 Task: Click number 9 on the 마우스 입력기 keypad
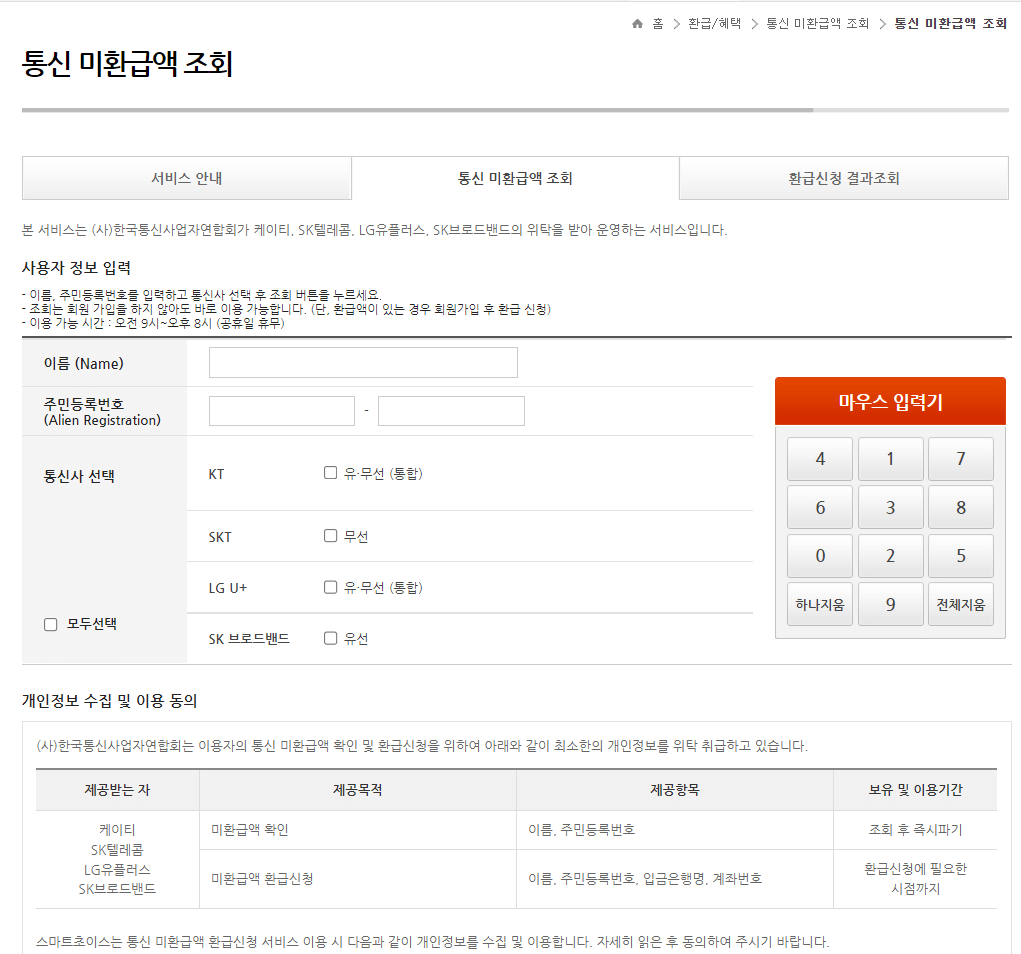pos(890,603)
